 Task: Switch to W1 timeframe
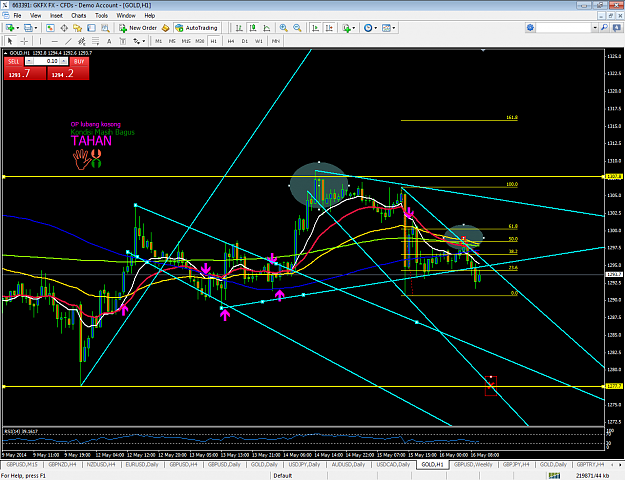click(x=259, y=41)
